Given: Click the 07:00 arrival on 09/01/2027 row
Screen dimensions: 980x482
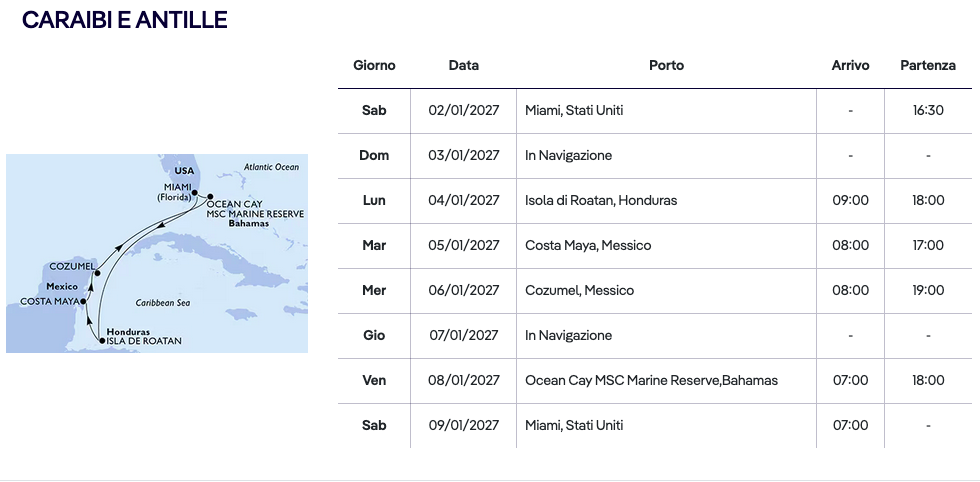Looking at the screenshot, I should pyautogui.click(x=851, y=426).
